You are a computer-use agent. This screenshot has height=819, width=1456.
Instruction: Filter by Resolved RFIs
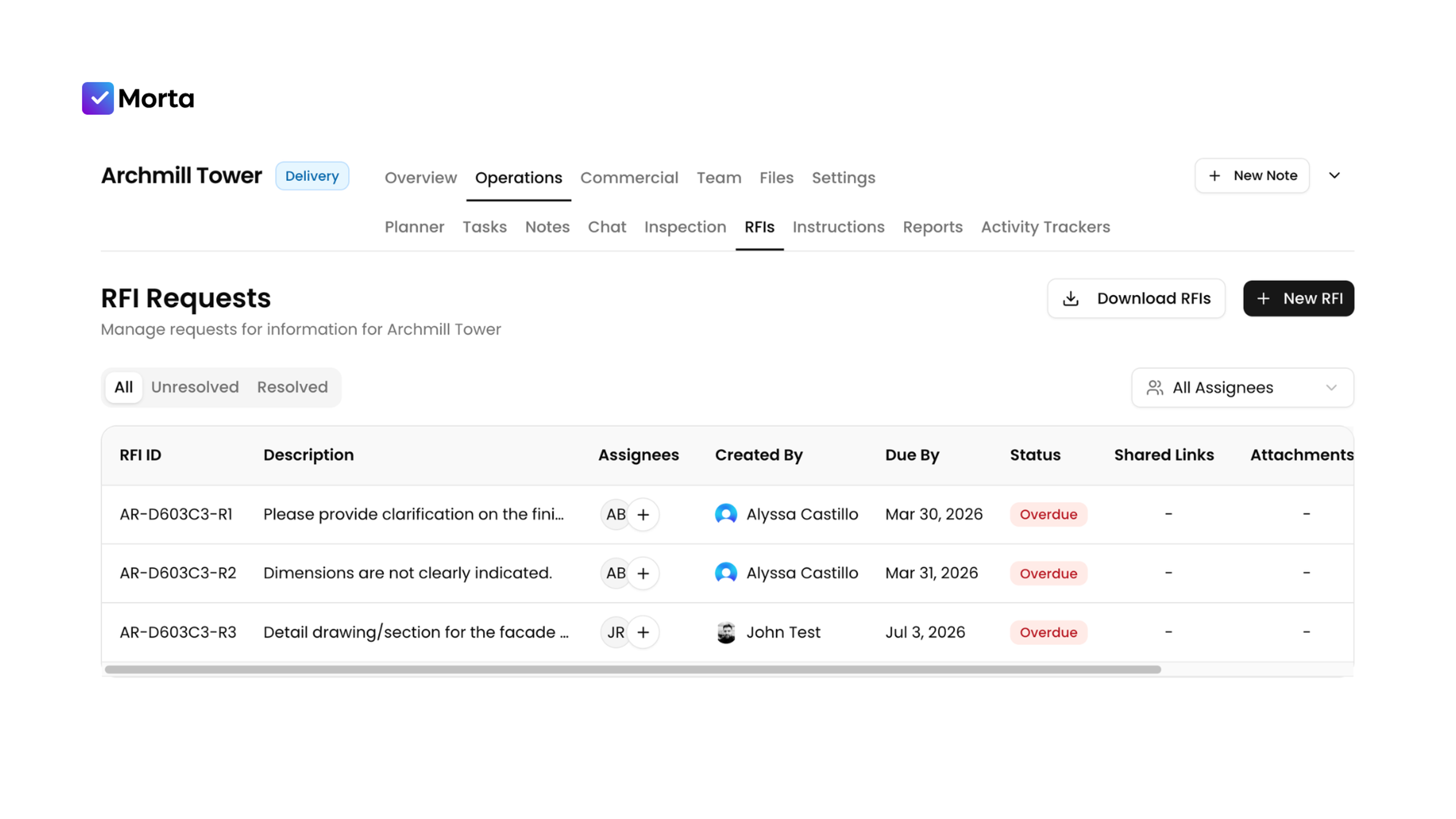tap(292, 387)
